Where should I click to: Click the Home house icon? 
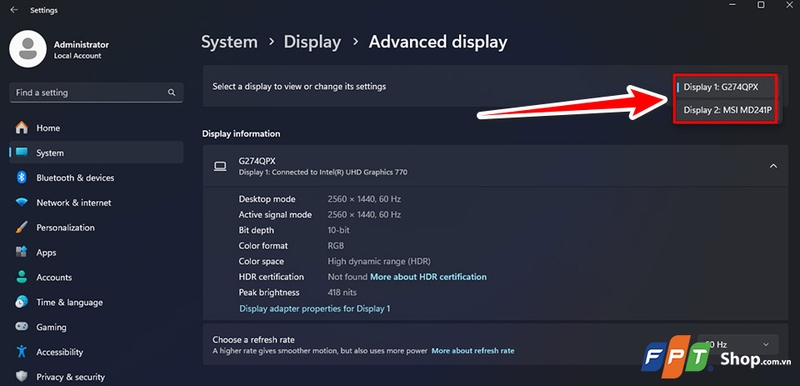21,128
